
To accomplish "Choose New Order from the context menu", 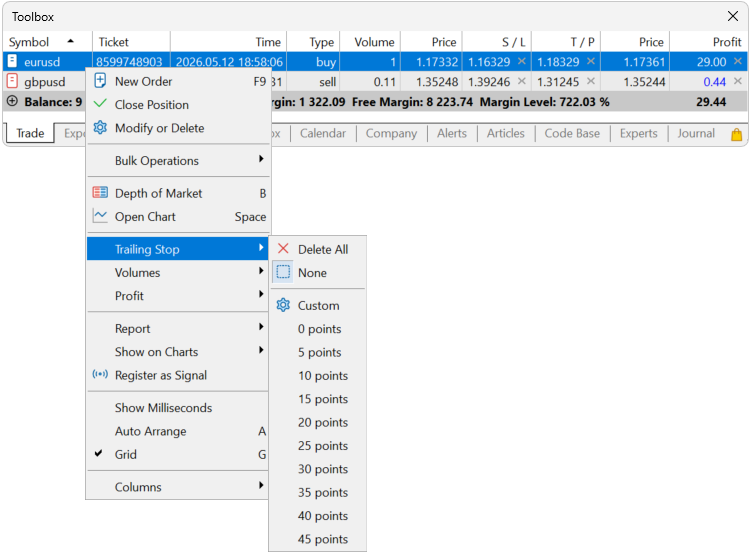I will [x=177, y=81].
